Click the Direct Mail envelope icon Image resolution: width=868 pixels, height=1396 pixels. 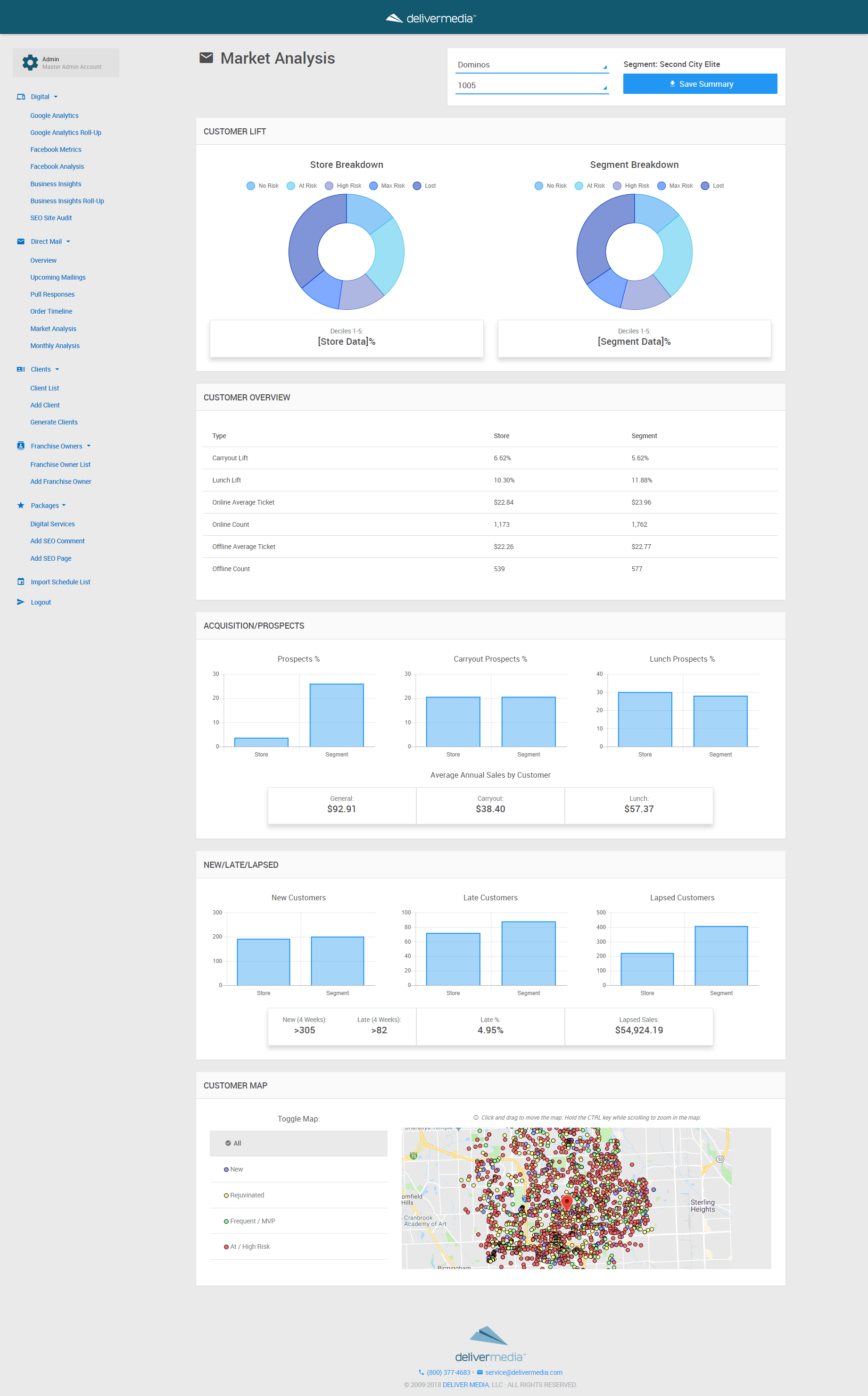pos(21,242)
